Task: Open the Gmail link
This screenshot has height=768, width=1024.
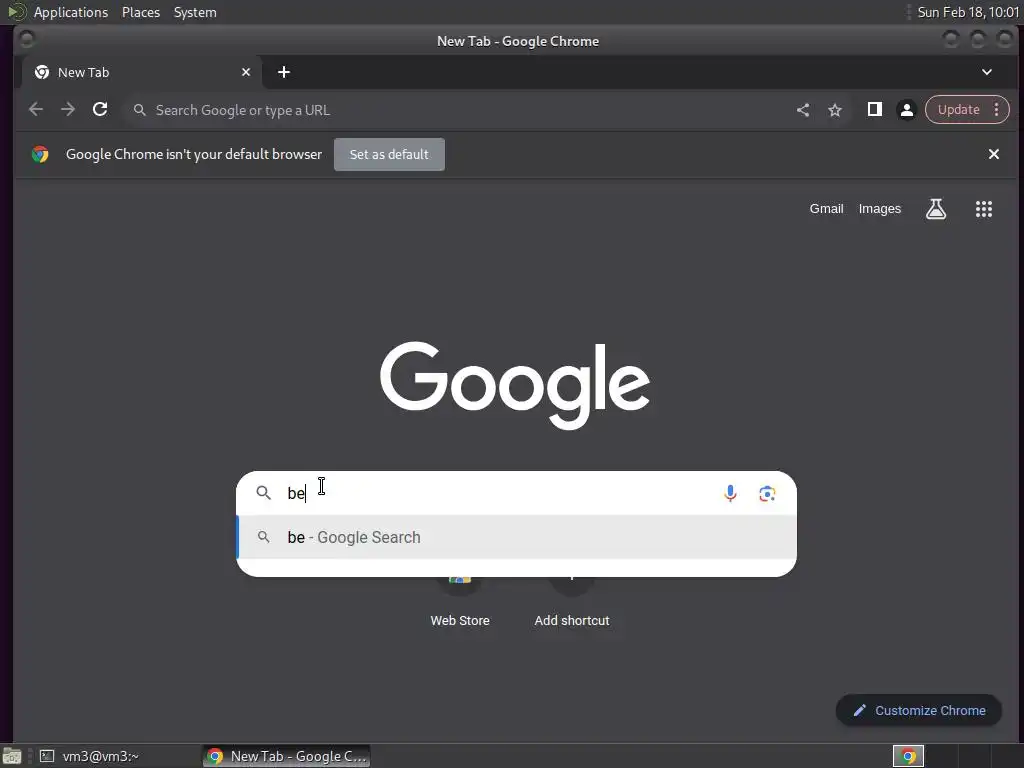Action: [827, 209]
